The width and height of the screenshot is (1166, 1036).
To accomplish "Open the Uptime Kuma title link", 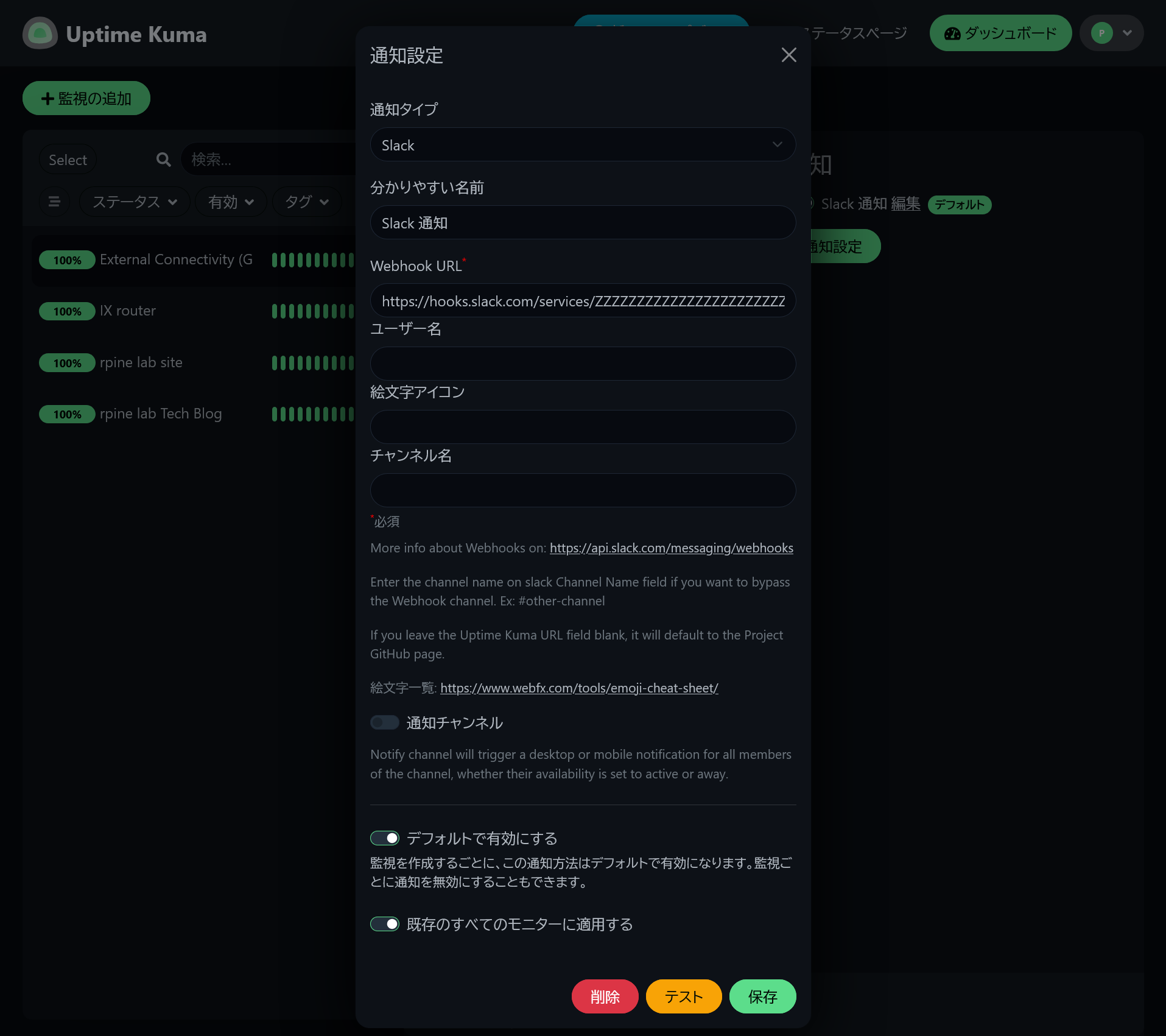I will [x=136, y=34].
